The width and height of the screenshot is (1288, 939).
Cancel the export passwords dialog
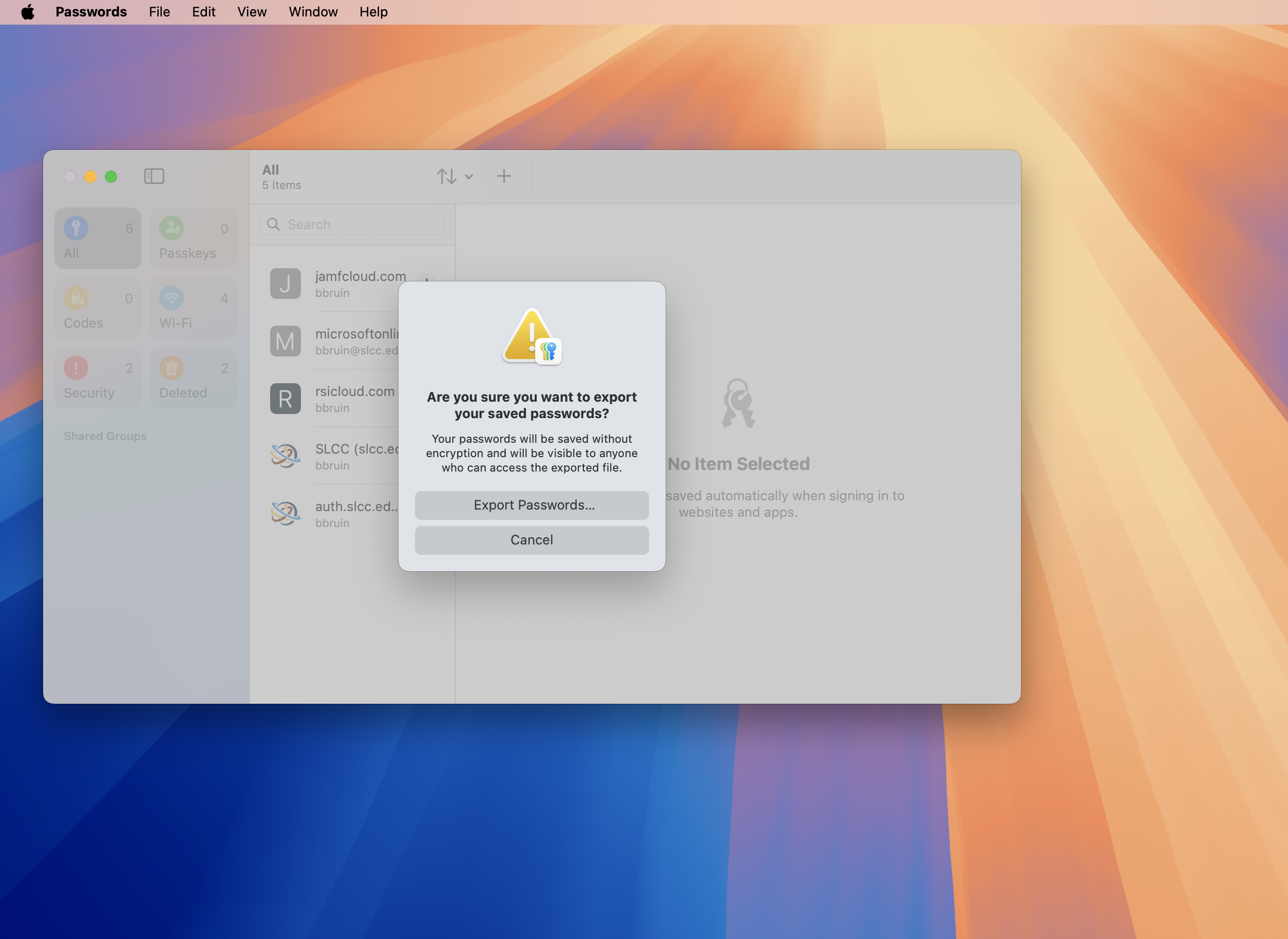(531, 539)
